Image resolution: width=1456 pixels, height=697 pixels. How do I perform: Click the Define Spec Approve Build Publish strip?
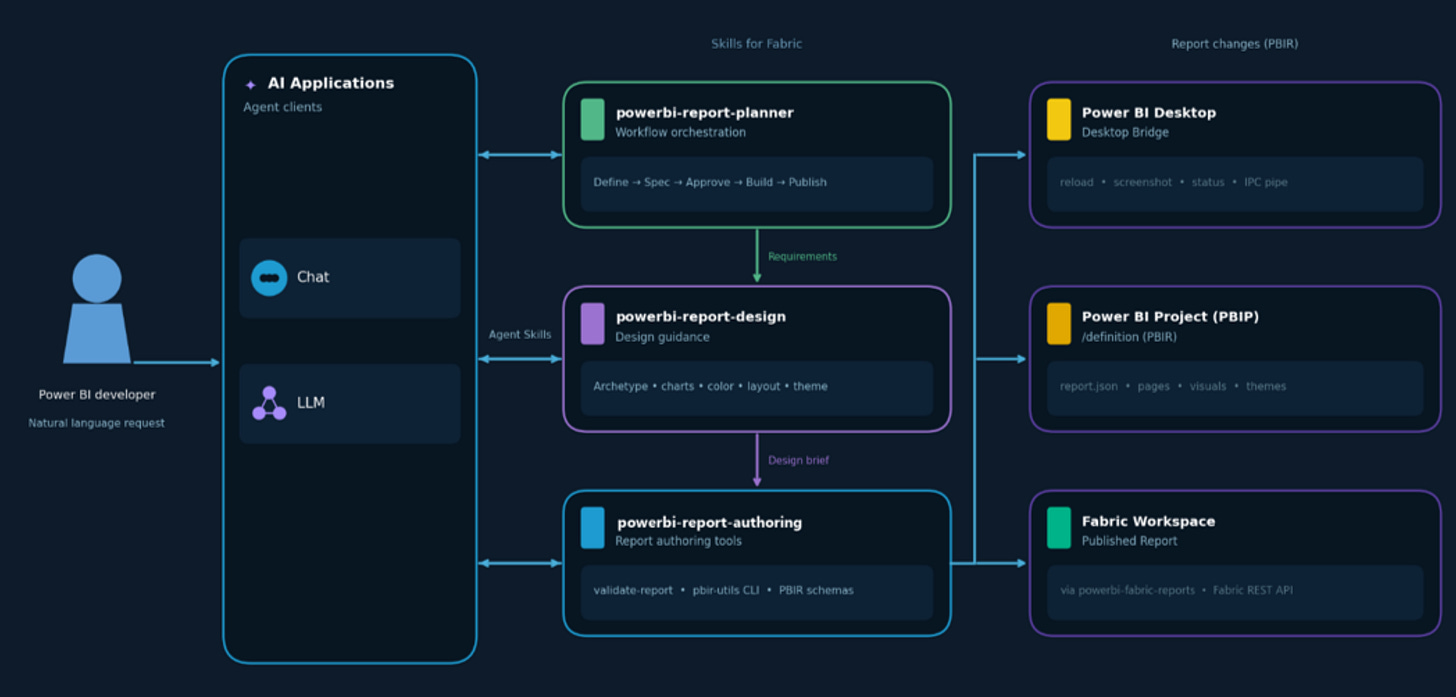757,183
